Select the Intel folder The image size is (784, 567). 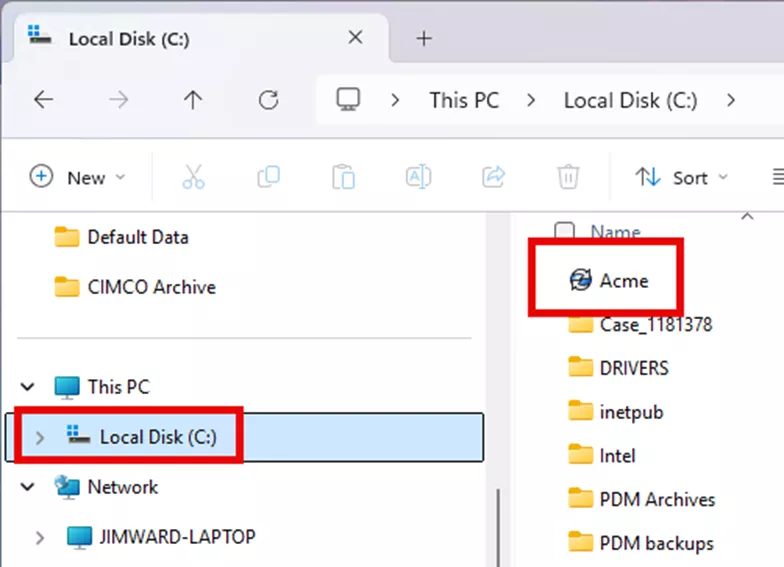point(618,456)
